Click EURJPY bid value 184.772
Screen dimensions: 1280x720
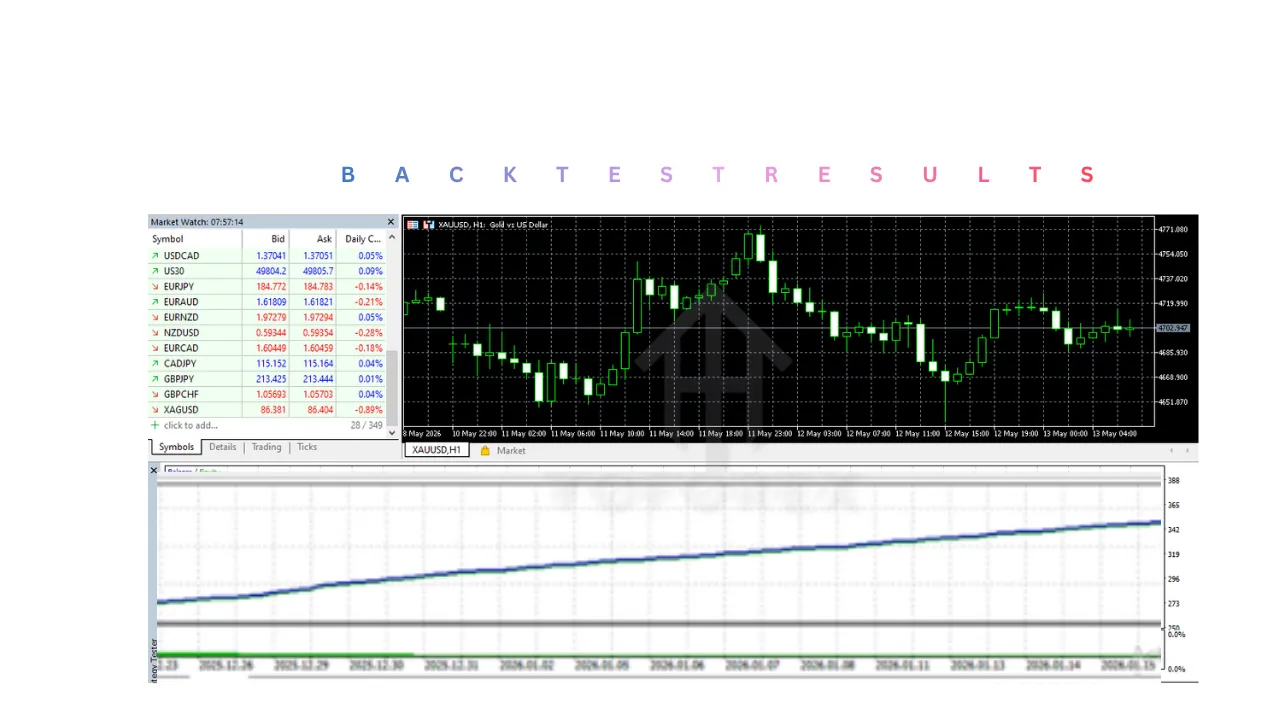point(270,287)
